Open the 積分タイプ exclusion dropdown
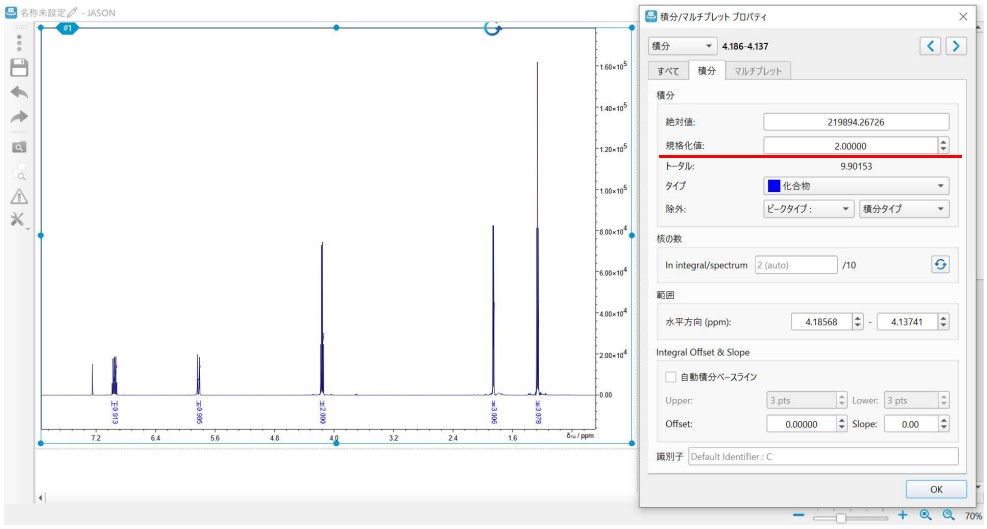The height and width of the screenshot is (529, 987). [x=903, y=209]
